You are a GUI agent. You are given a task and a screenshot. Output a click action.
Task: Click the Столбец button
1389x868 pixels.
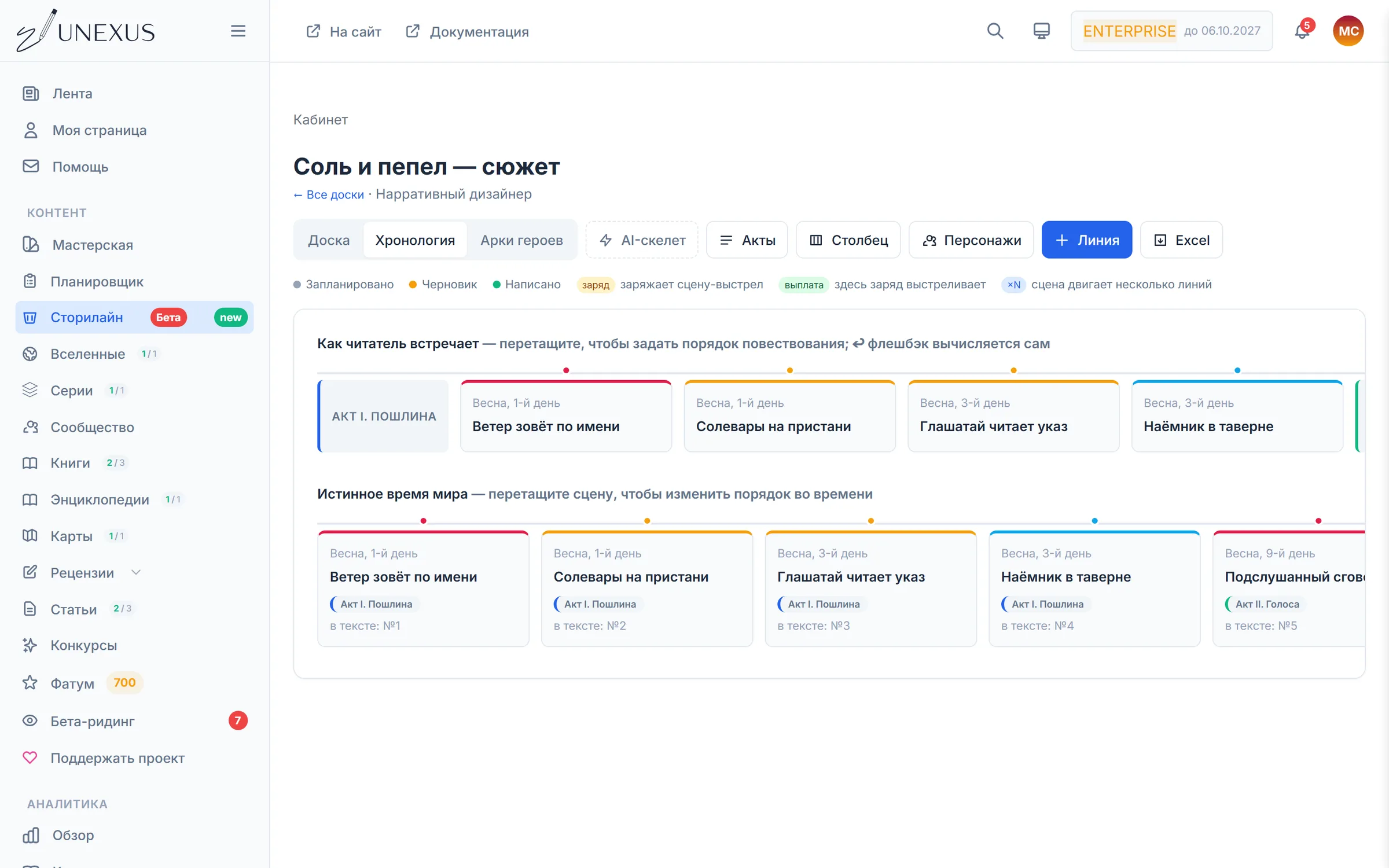point(848,240)
